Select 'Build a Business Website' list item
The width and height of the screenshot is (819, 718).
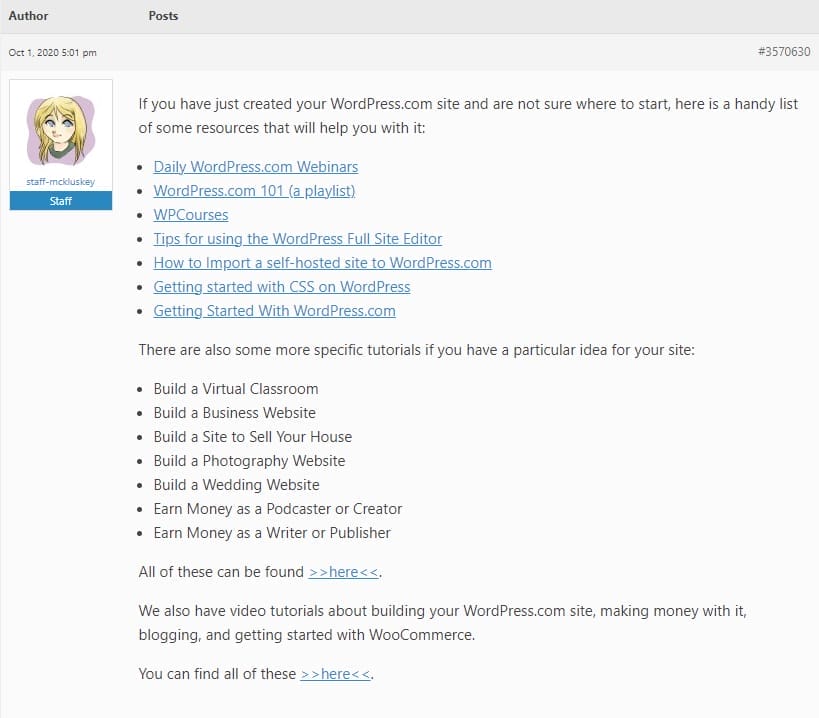pyautogui.click(x=235, y=413)
